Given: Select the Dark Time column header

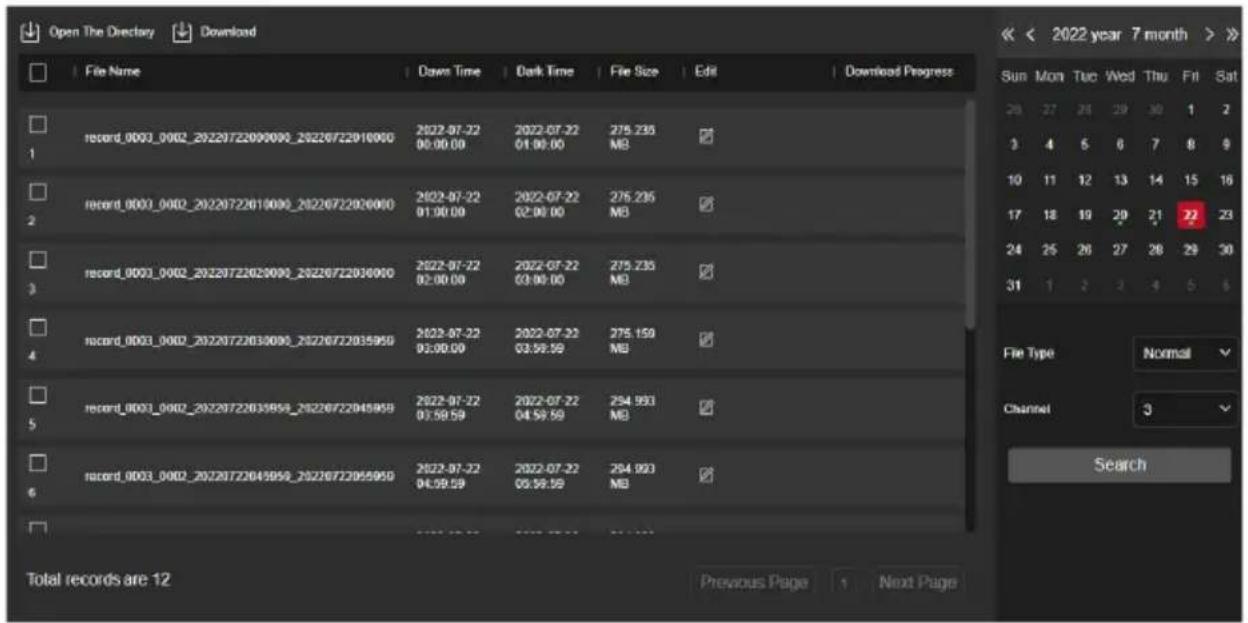Looking at the screenshot, I should pos(546,72).
